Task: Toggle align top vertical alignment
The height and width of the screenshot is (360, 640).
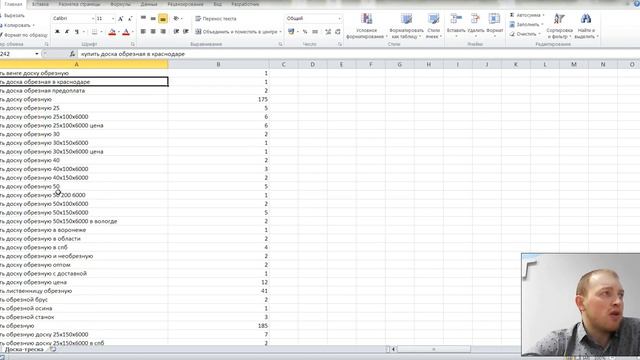Action: point(143,18)
